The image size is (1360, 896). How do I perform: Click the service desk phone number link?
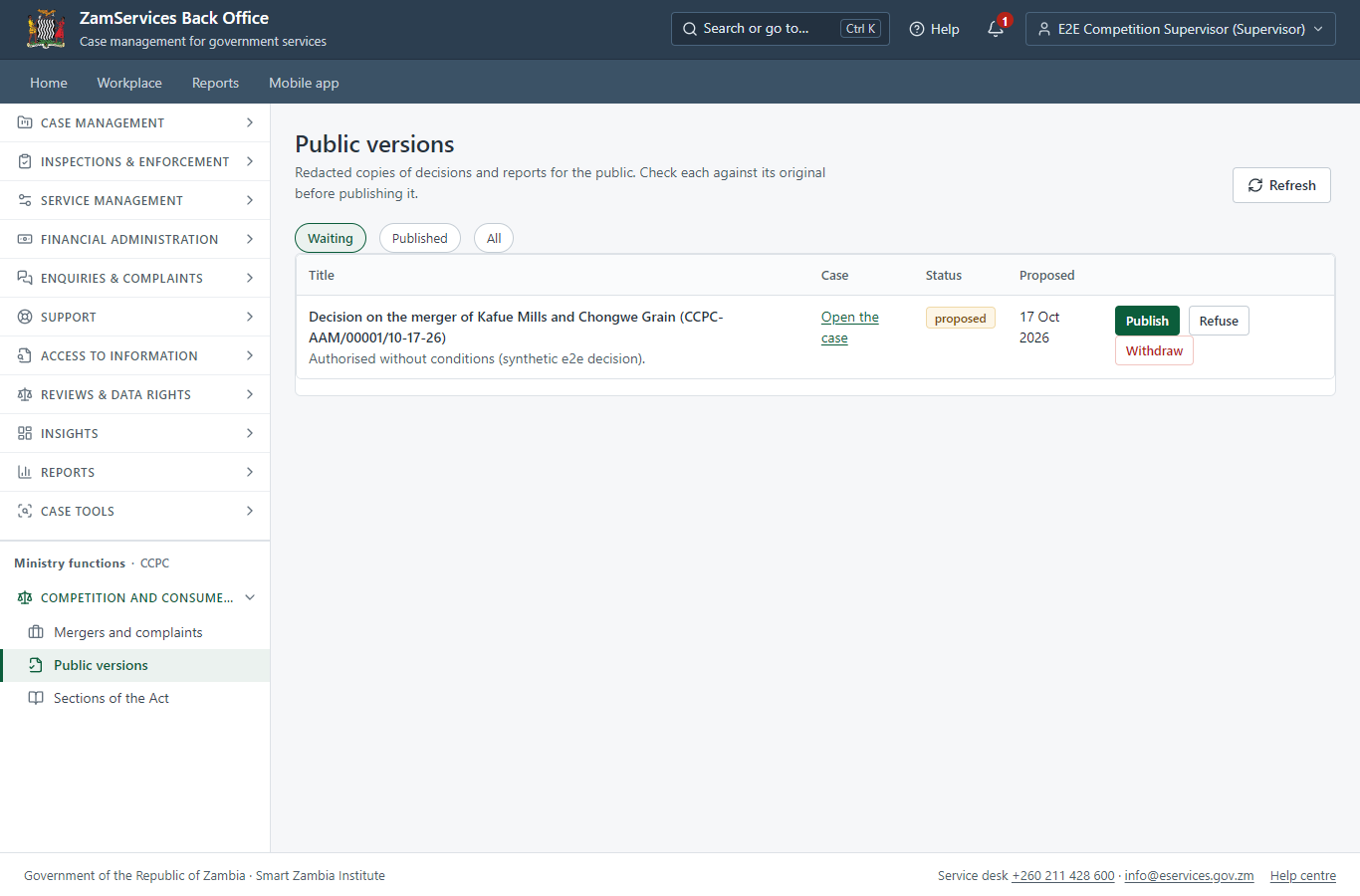(1063, 876)
